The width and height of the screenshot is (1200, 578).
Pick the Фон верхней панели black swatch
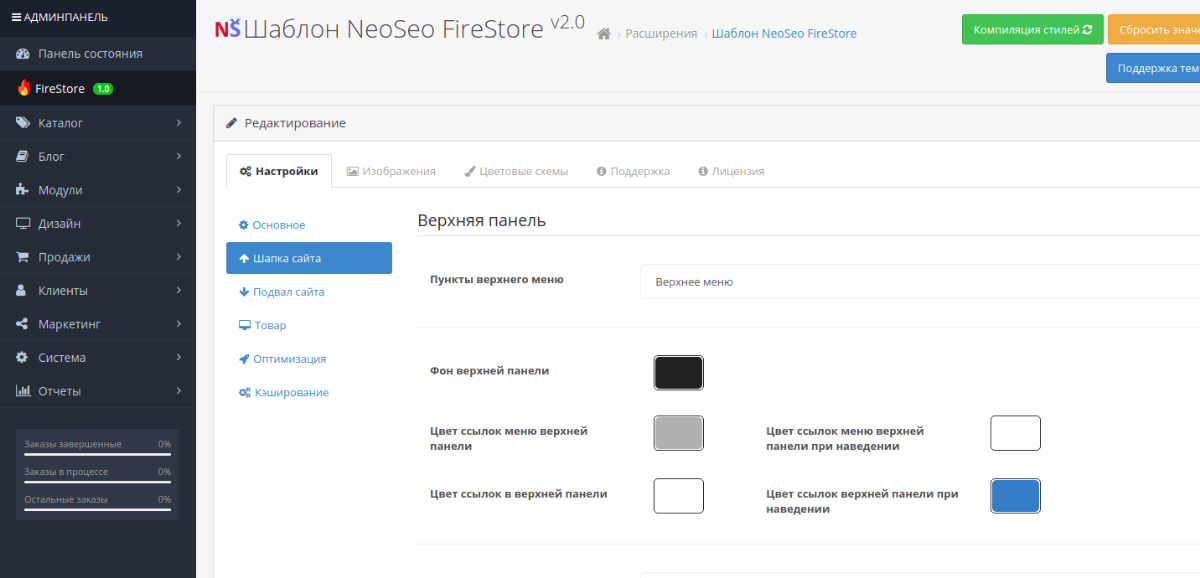(x=679, y=373)
